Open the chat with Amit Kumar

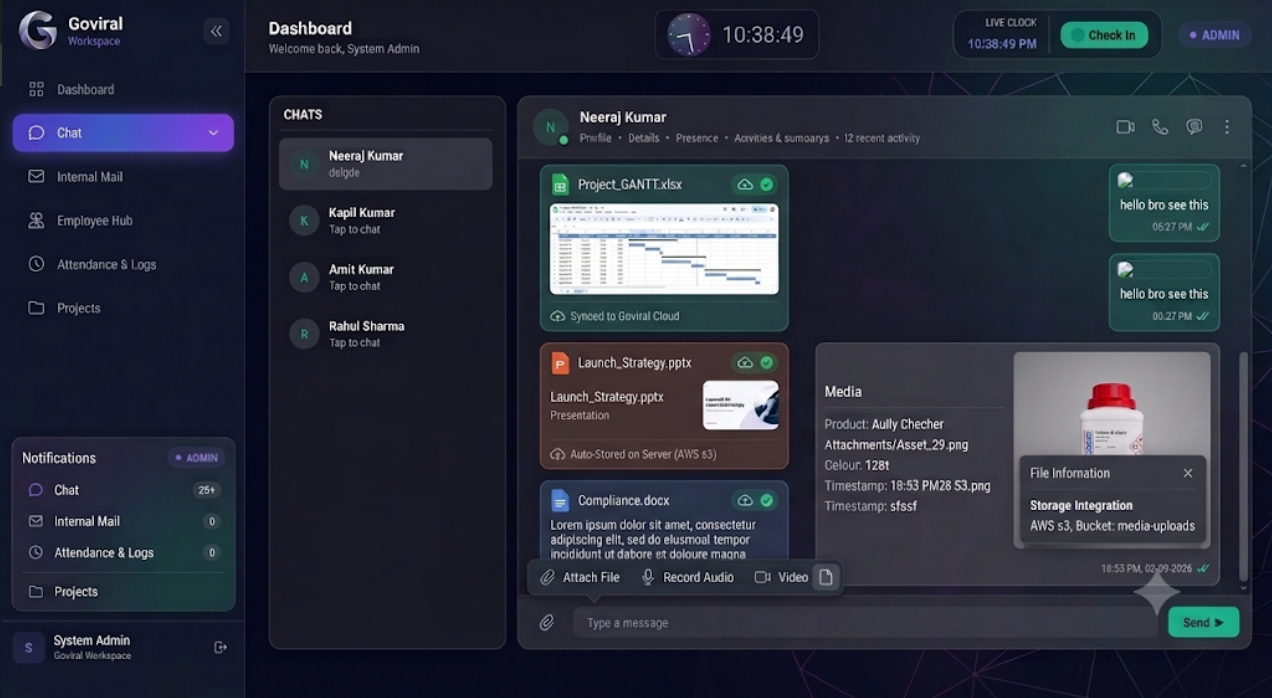(386, 277)
